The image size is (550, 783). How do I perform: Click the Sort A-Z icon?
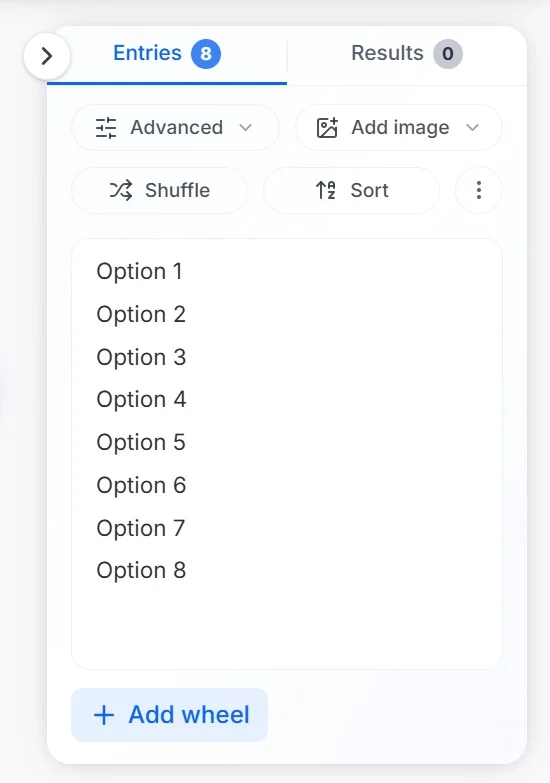point(326,190)
